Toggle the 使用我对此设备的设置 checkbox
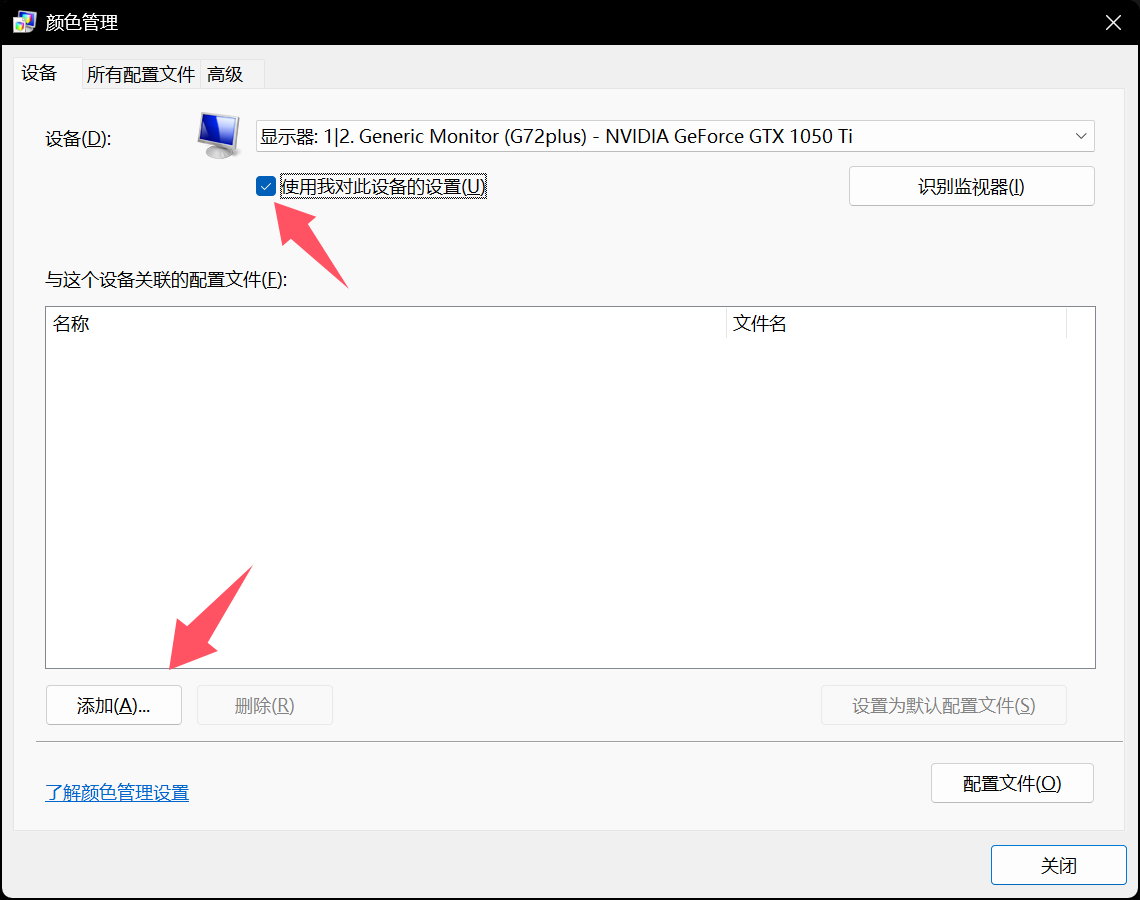This screenshot has width=1140, height=900. (266, 186)
